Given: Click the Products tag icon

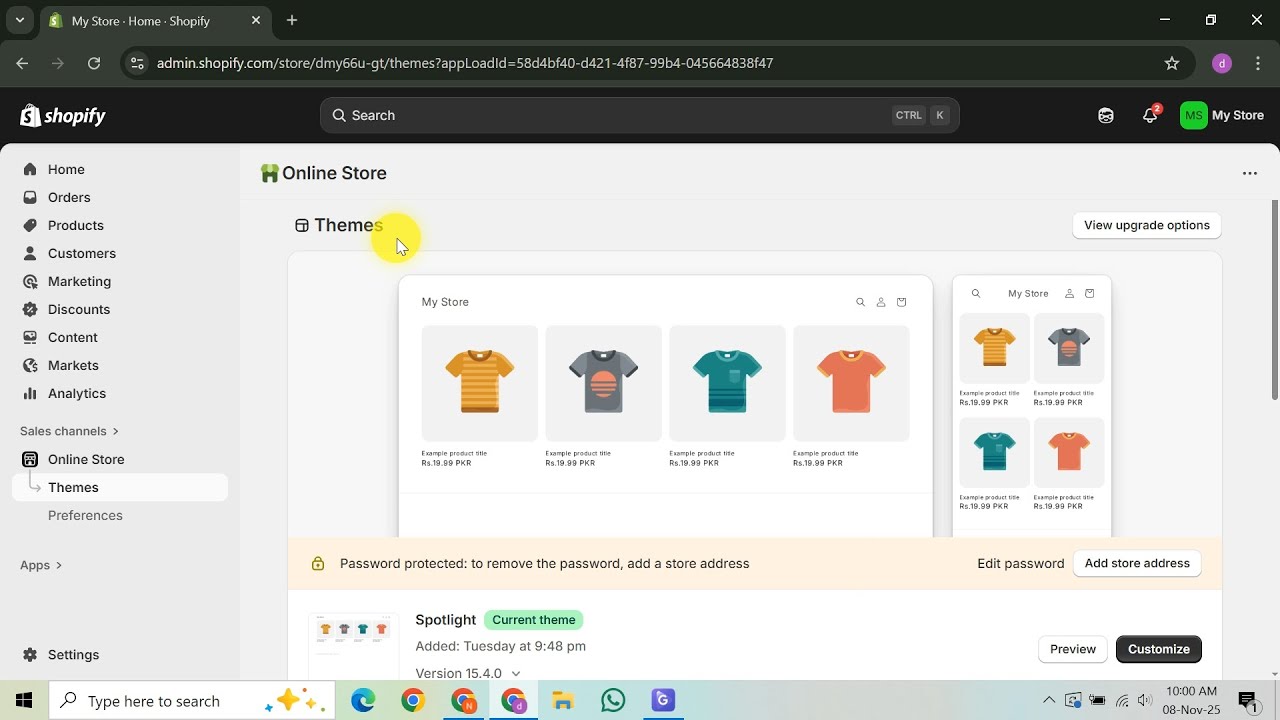Looking at the screenshot, I should pos(30,225).
